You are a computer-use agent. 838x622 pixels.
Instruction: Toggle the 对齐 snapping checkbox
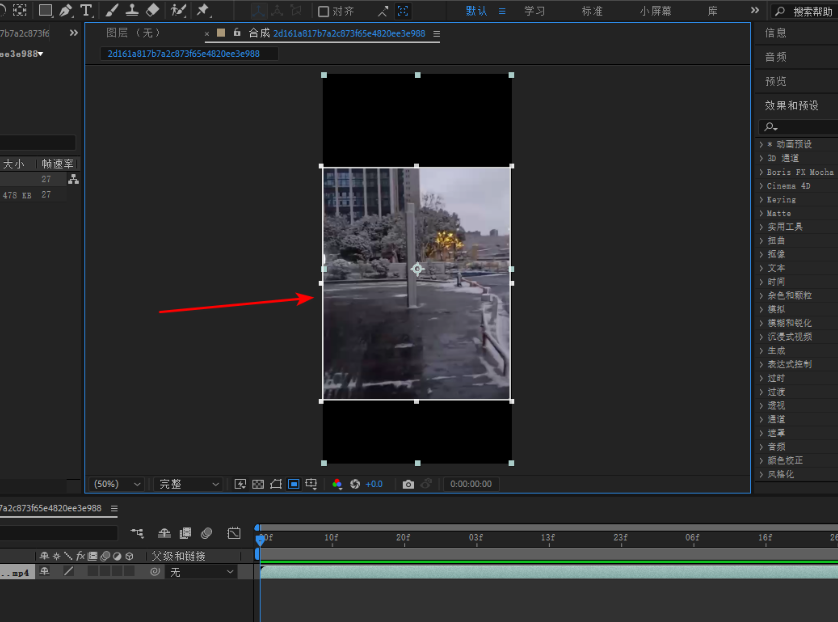pyautogui.click(x=323, y=11)
